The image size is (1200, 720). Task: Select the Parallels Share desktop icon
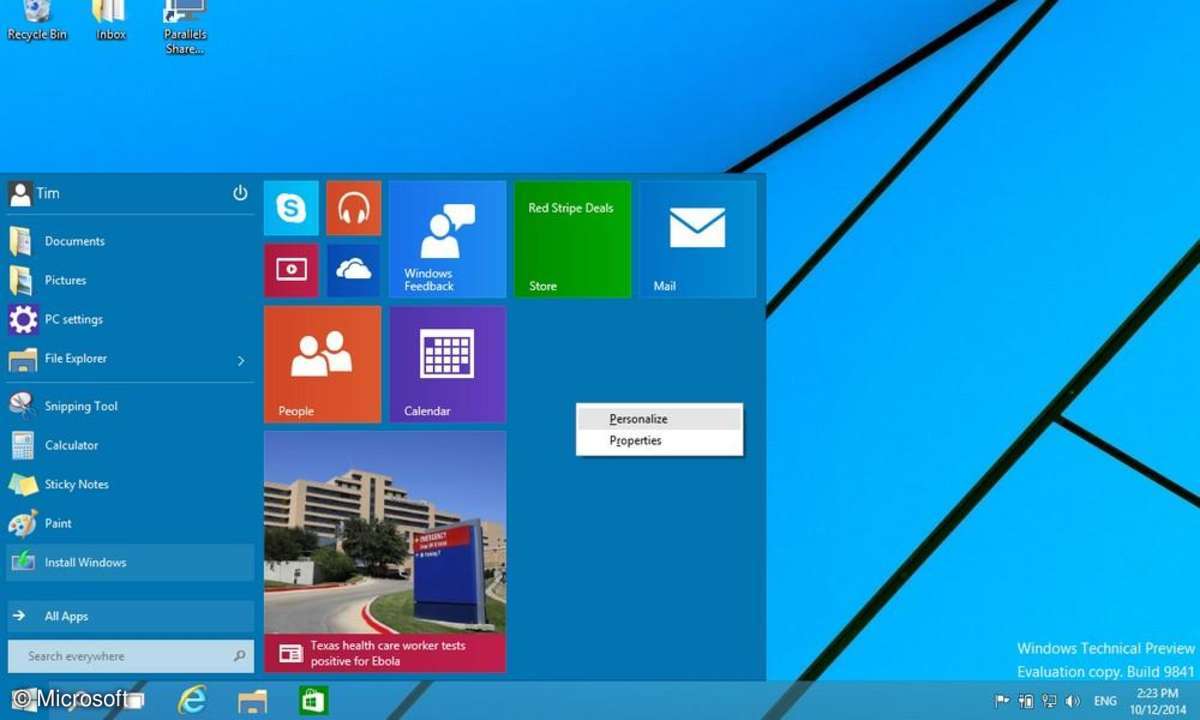click(184, 26)
